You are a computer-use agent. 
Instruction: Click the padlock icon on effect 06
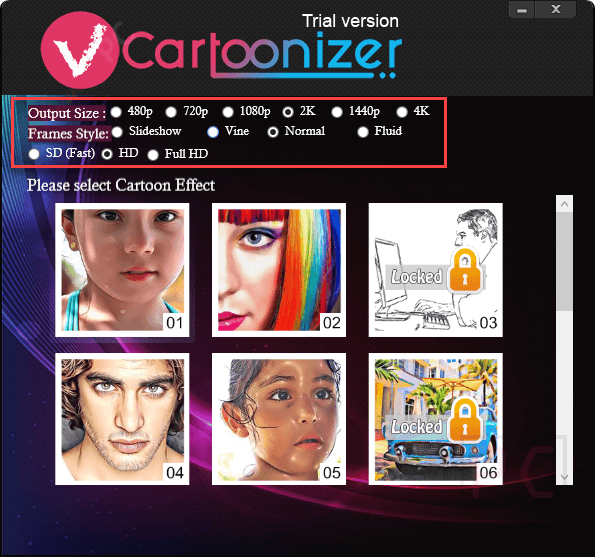(x=465, y=420)
